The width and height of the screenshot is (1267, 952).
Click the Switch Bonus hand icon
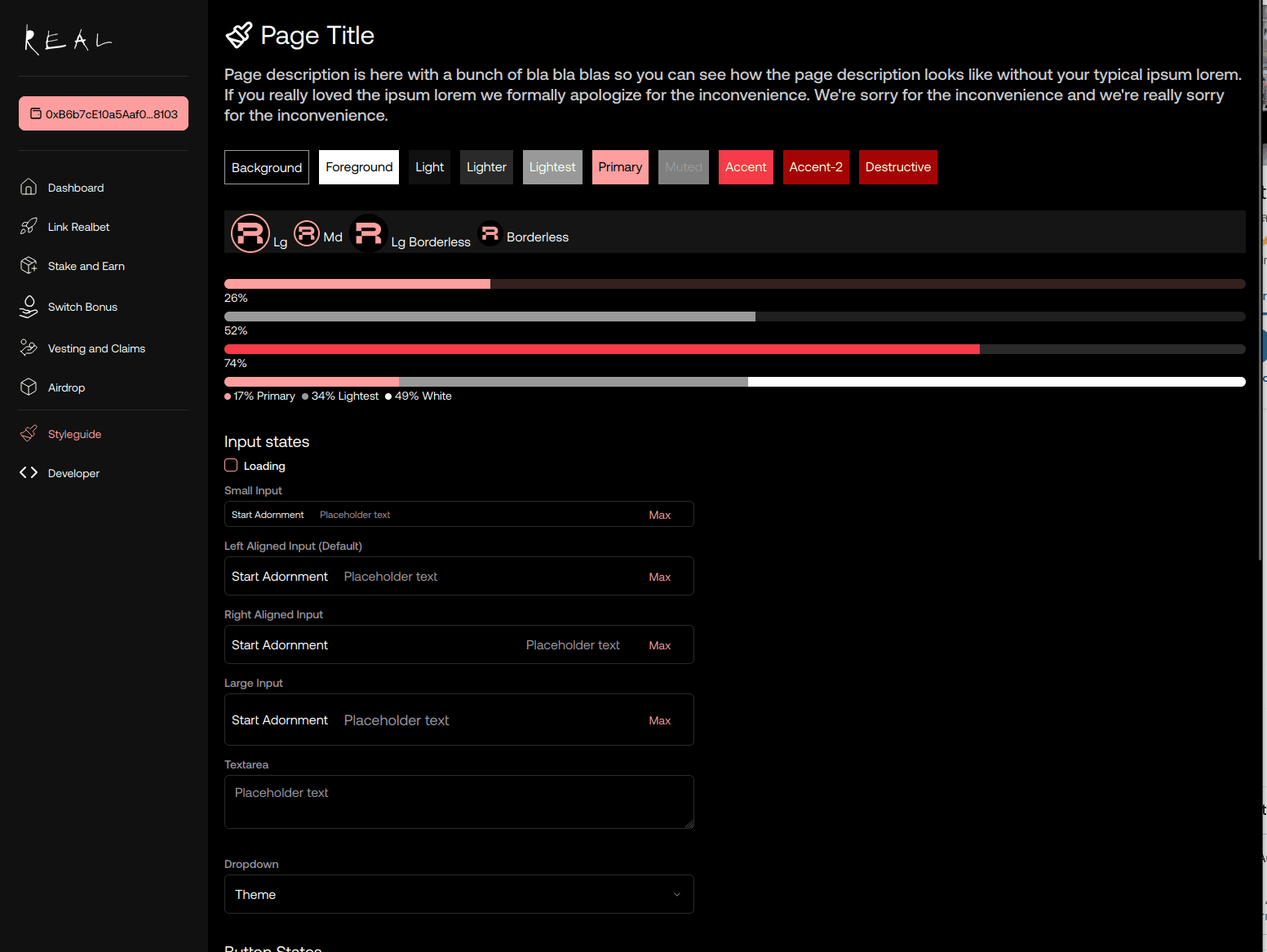[x=29, y=307]
